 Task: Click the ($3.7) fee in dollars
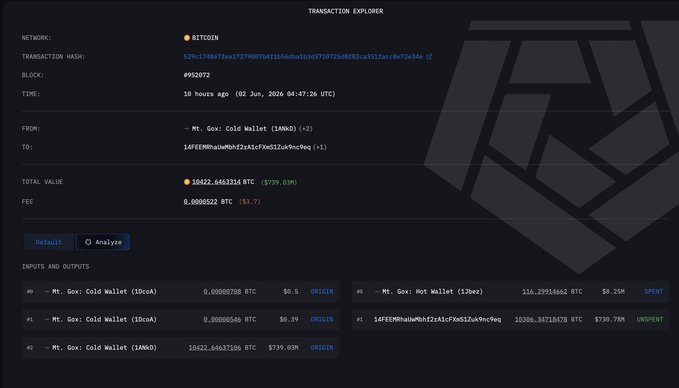250,202
